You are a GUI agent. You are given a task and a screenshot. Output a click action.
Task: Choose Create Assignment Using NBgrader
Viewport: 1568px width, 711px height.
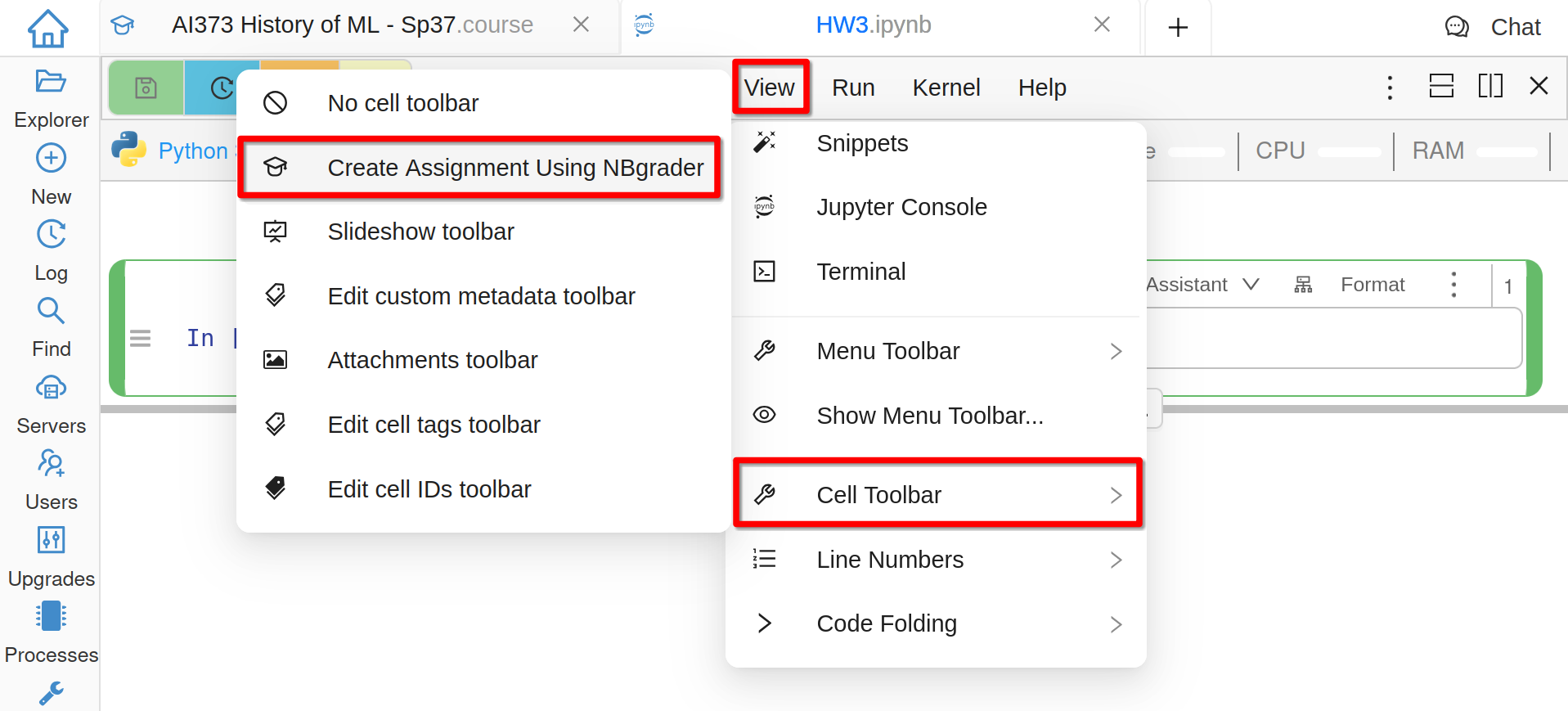click(x=514, y=168)
